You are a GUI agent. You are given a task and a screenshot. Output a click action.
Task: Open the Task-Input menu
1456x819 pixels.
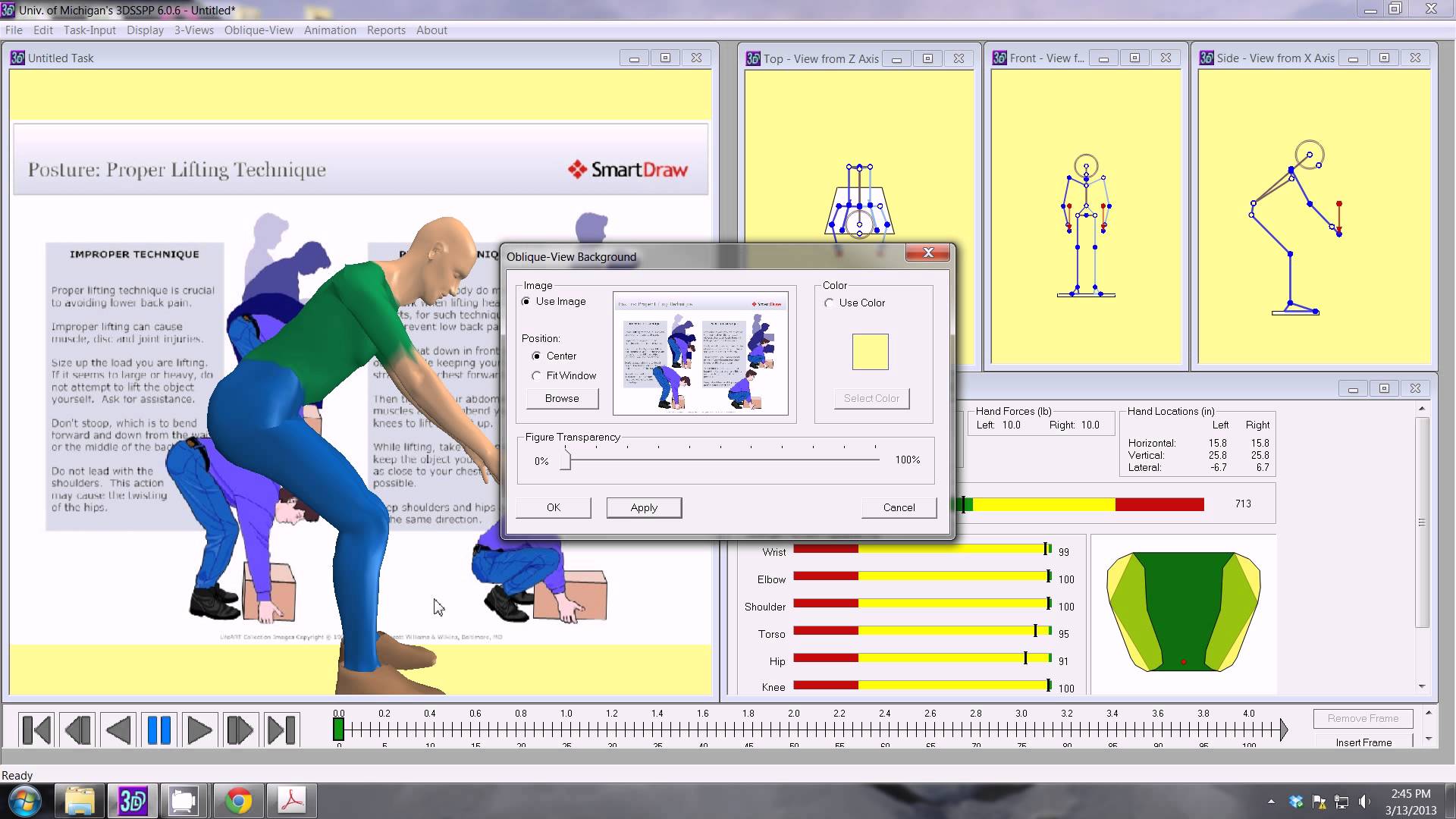(89, 30)
